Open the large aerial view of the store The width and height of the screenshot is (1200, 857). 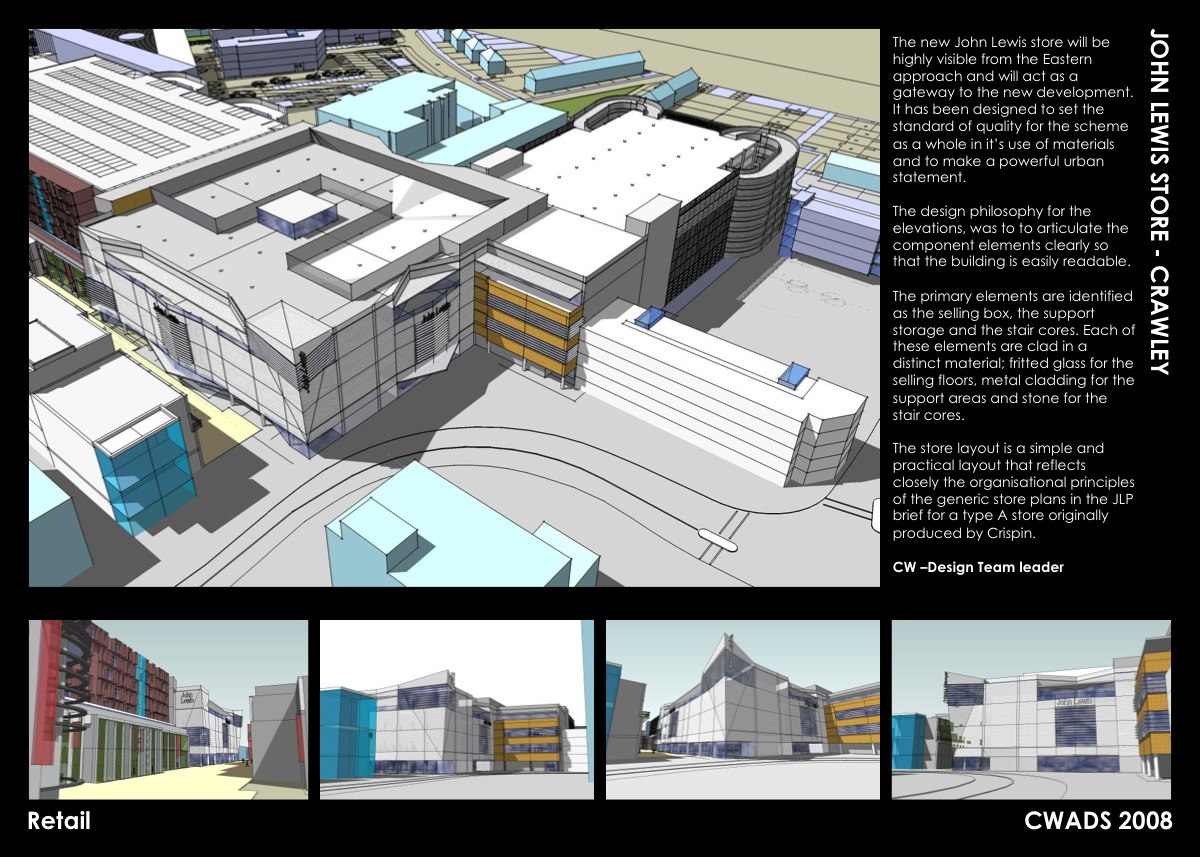454,307
